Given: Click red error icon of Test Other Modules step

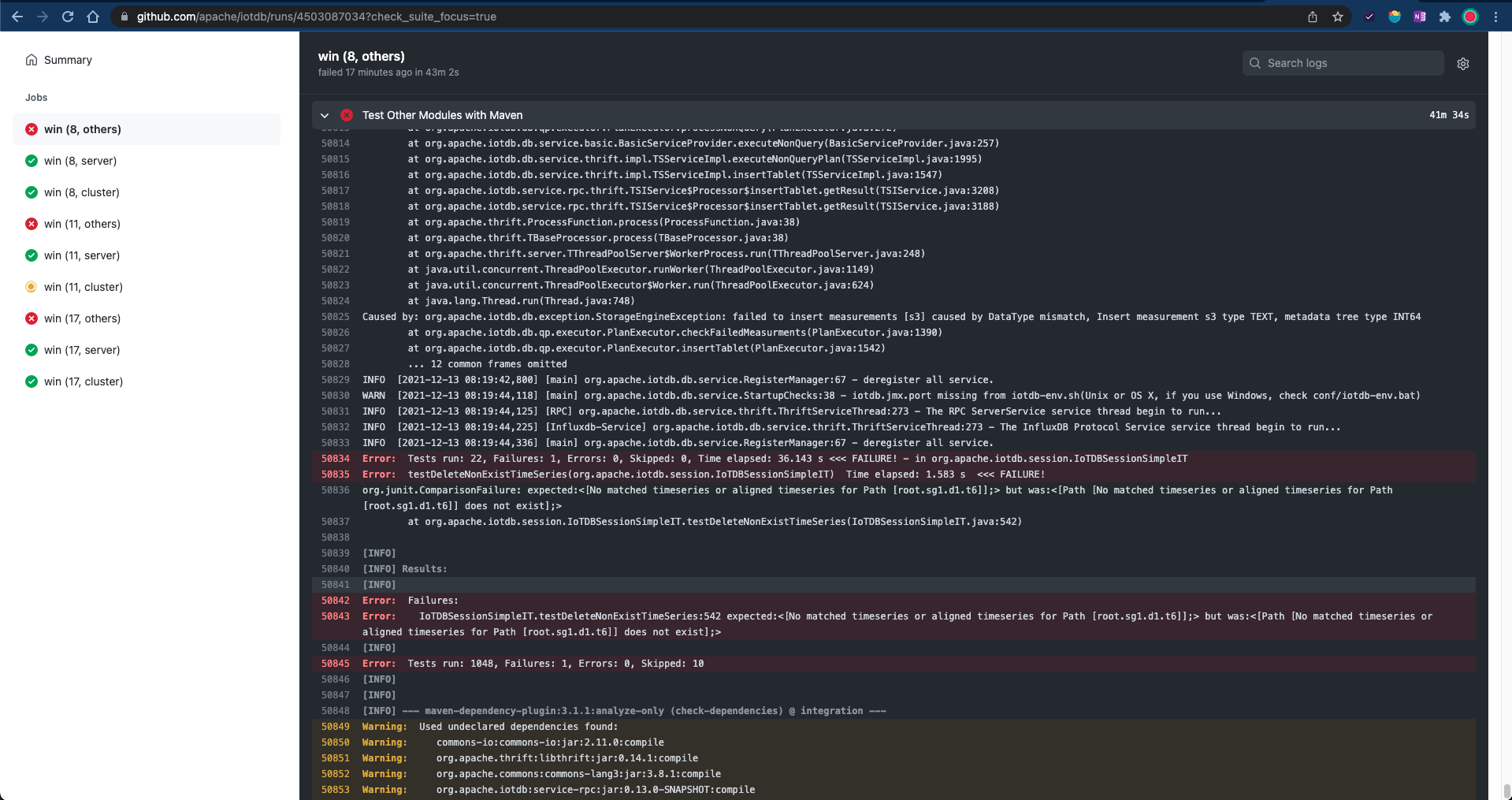Looking at the screenshot, I should pos(347,115).
